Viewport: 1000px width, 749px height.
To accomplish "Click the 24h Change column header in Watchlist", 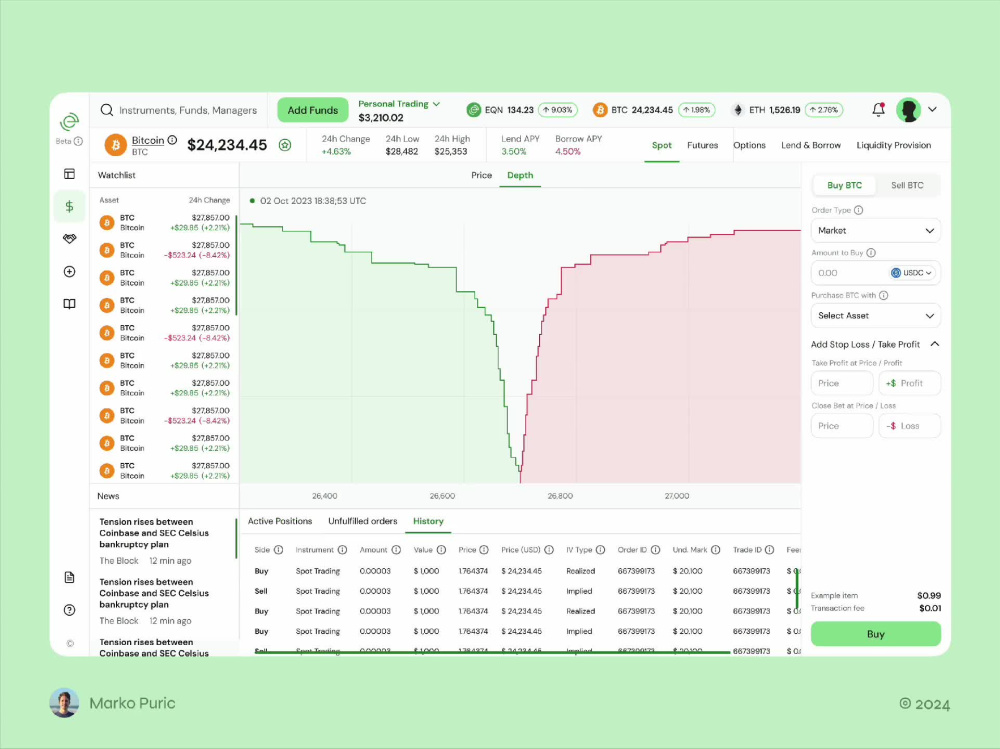I will click(209, 200).
